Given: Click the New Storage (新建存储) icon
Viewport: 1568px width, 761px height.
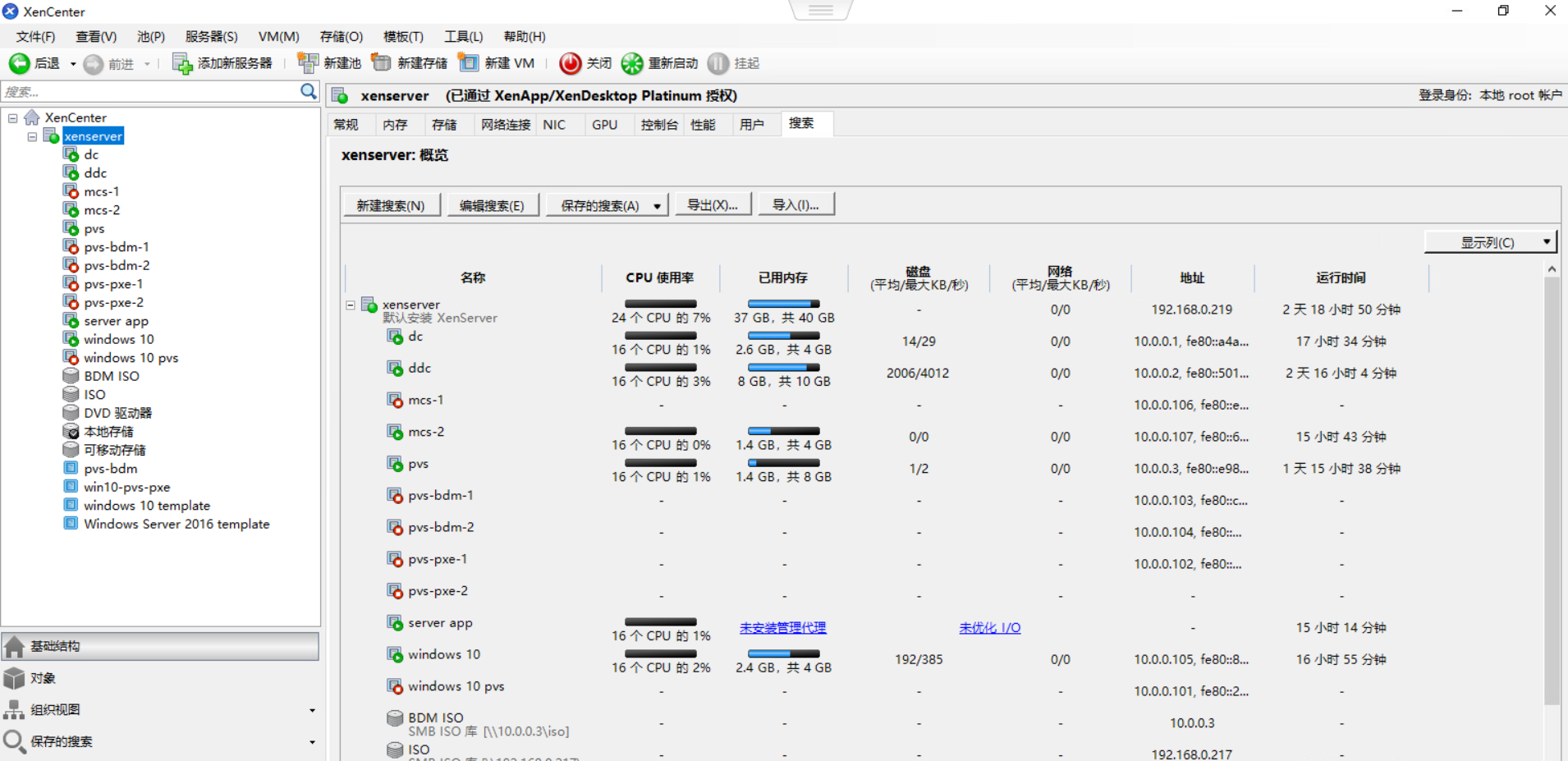Looking at the screenshot, I should pyautogui.click(x=381, y=62).
